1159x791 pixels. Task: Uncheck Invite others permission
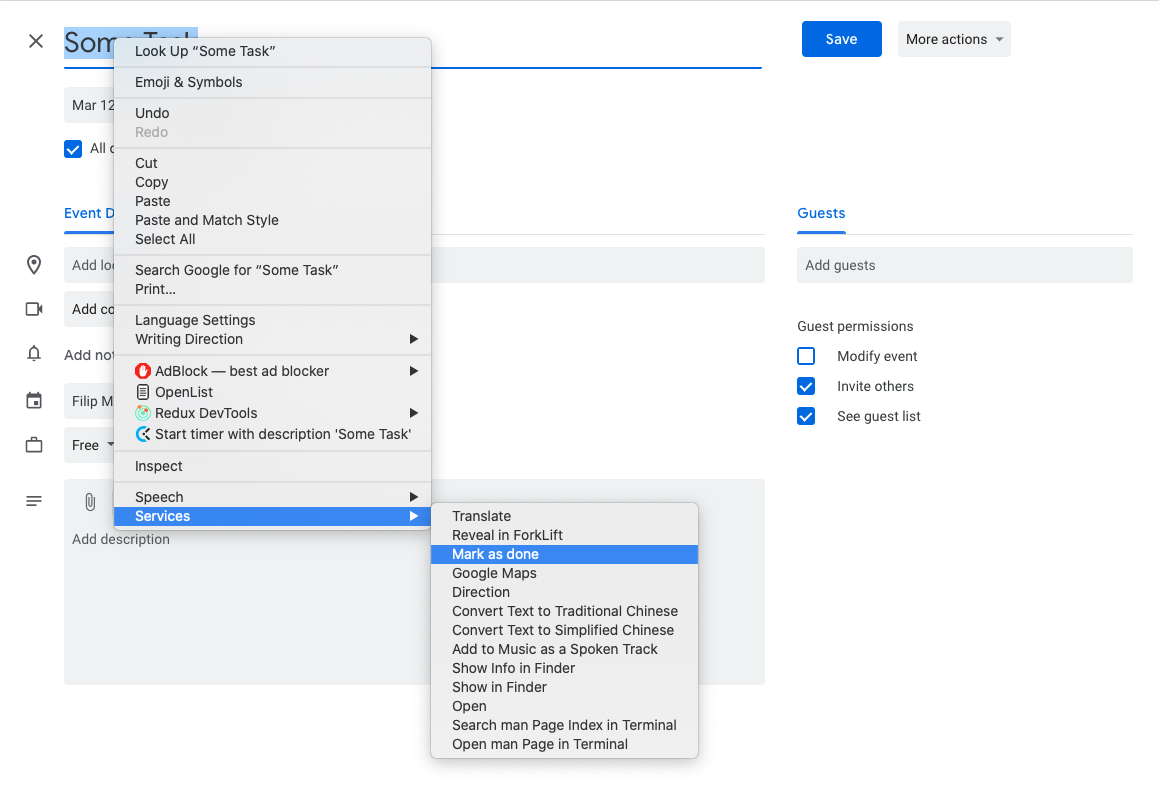point(806,386)
